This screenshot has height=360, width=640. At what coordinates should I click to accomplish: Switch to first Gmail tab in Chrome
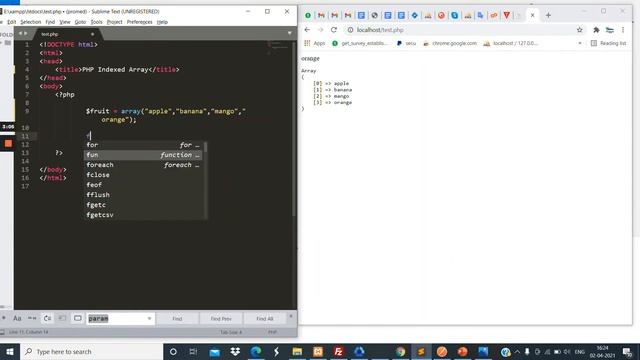(x=321, y=16)
